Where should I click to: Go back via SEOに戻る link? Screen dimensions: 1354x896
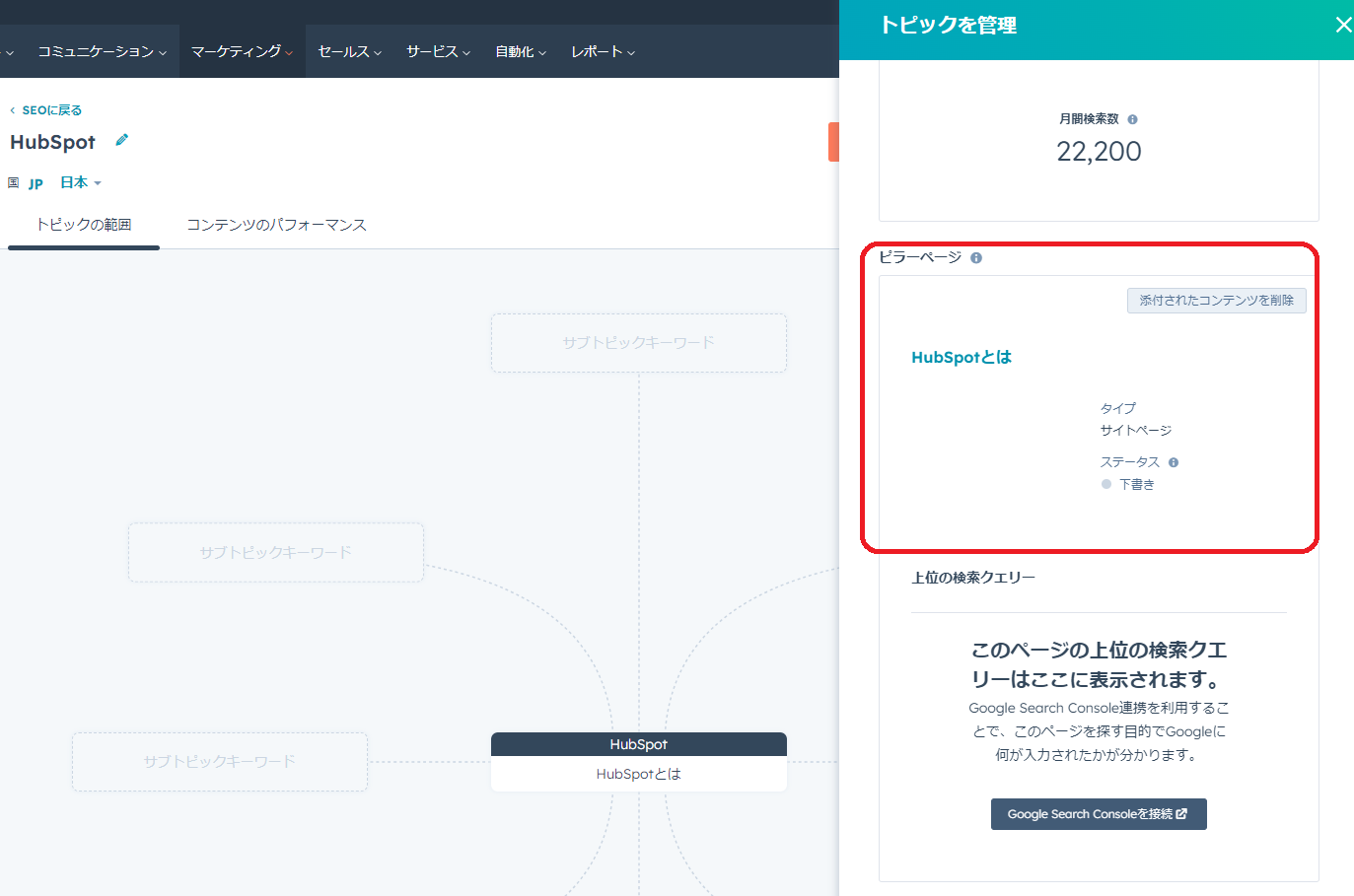(45, 110)
